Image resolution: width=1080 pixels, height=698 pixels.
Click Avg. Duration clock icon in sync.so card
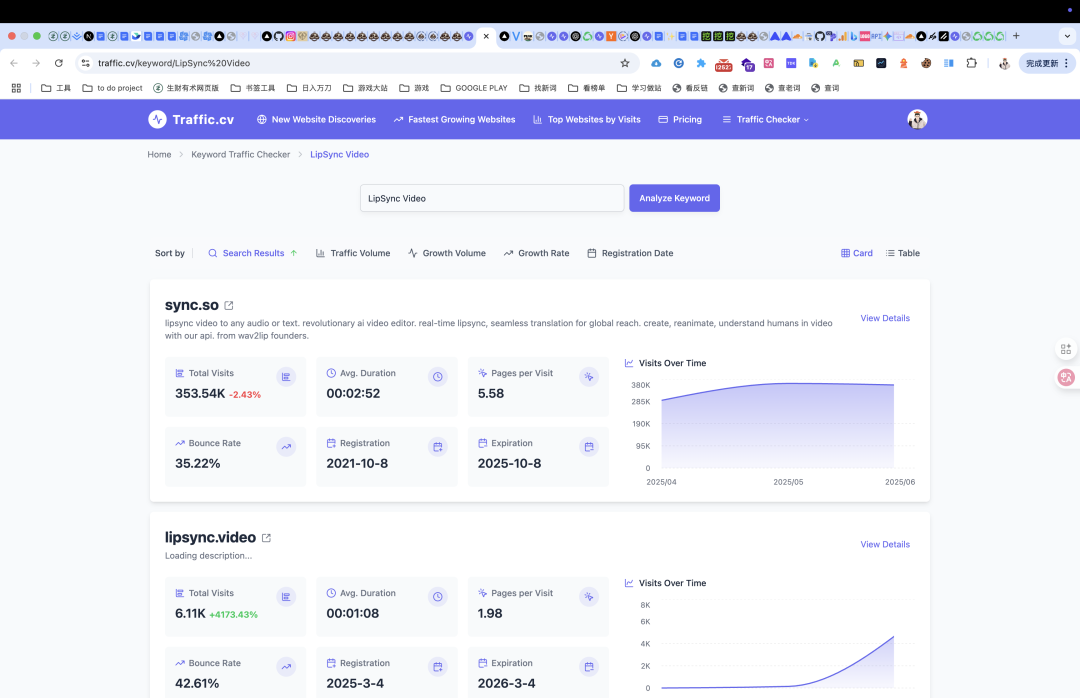point(437,377)
